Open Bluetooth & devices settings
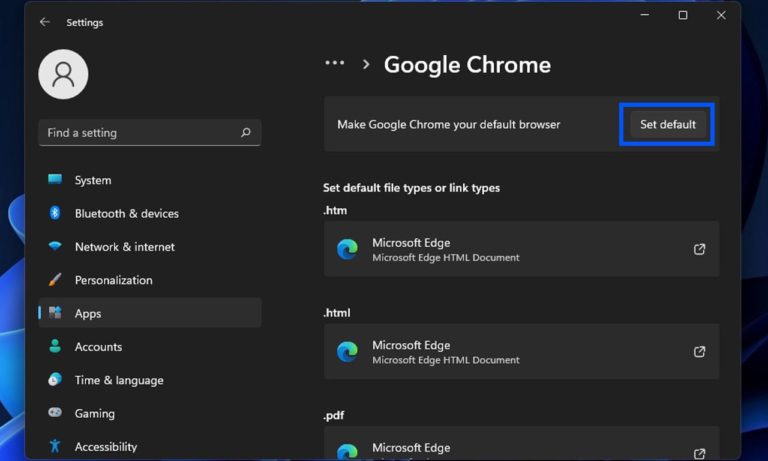Screen dimensions: 768x461 (149, 213)
